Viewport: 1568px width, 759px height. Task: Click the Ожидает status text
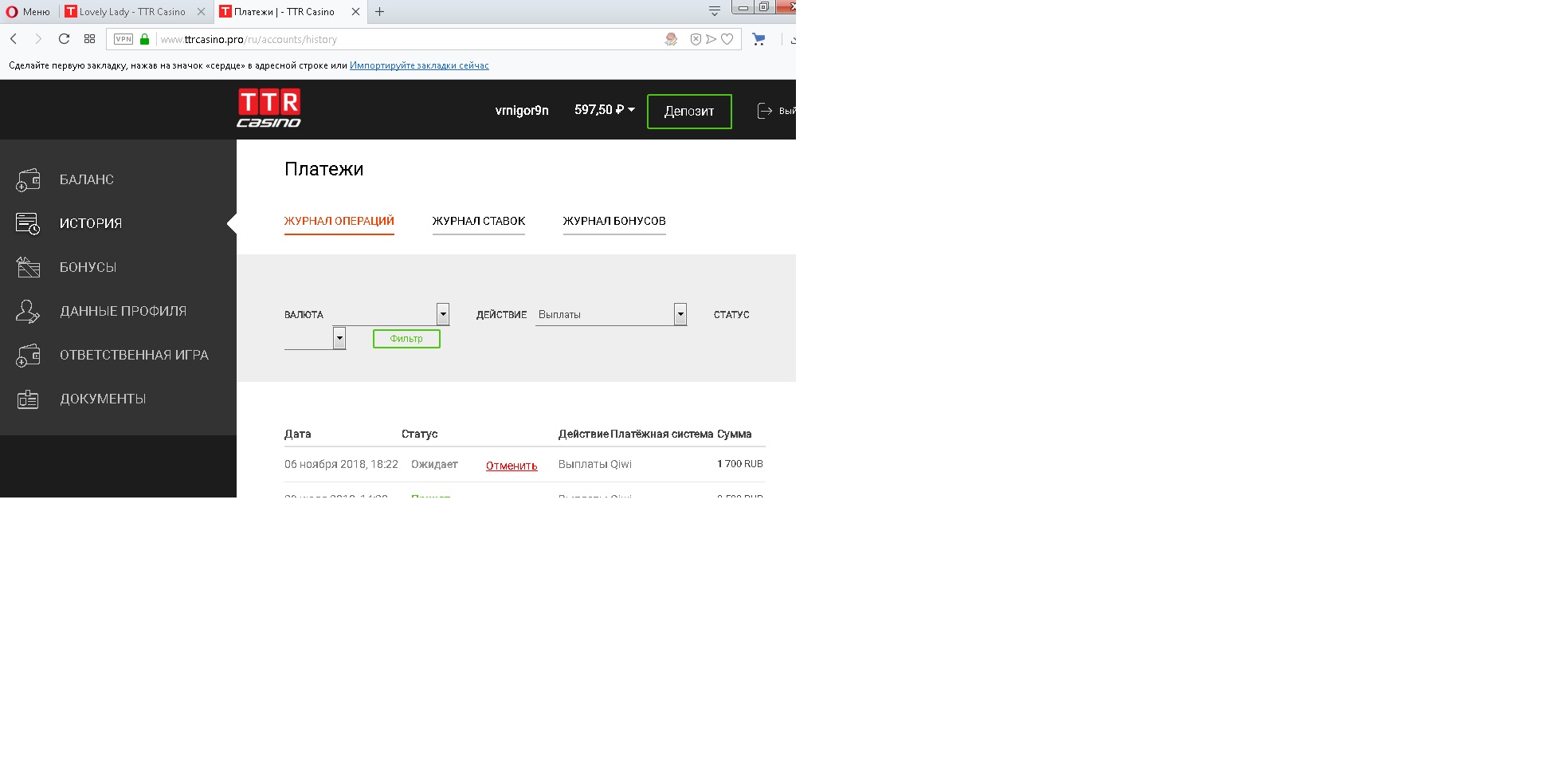tap(434, 465)
